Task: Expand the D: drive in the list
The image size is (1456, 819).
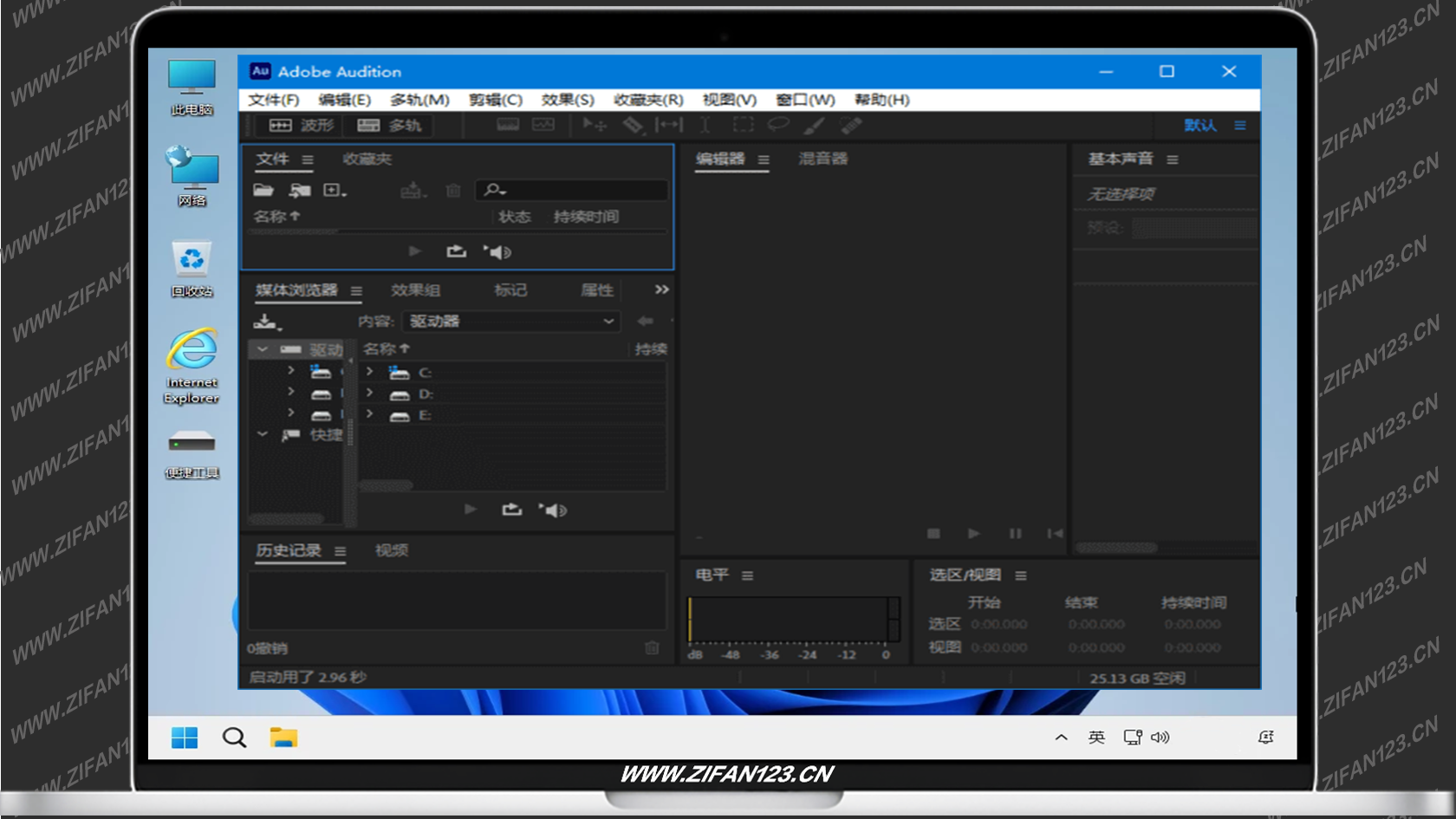Action: 370,393
